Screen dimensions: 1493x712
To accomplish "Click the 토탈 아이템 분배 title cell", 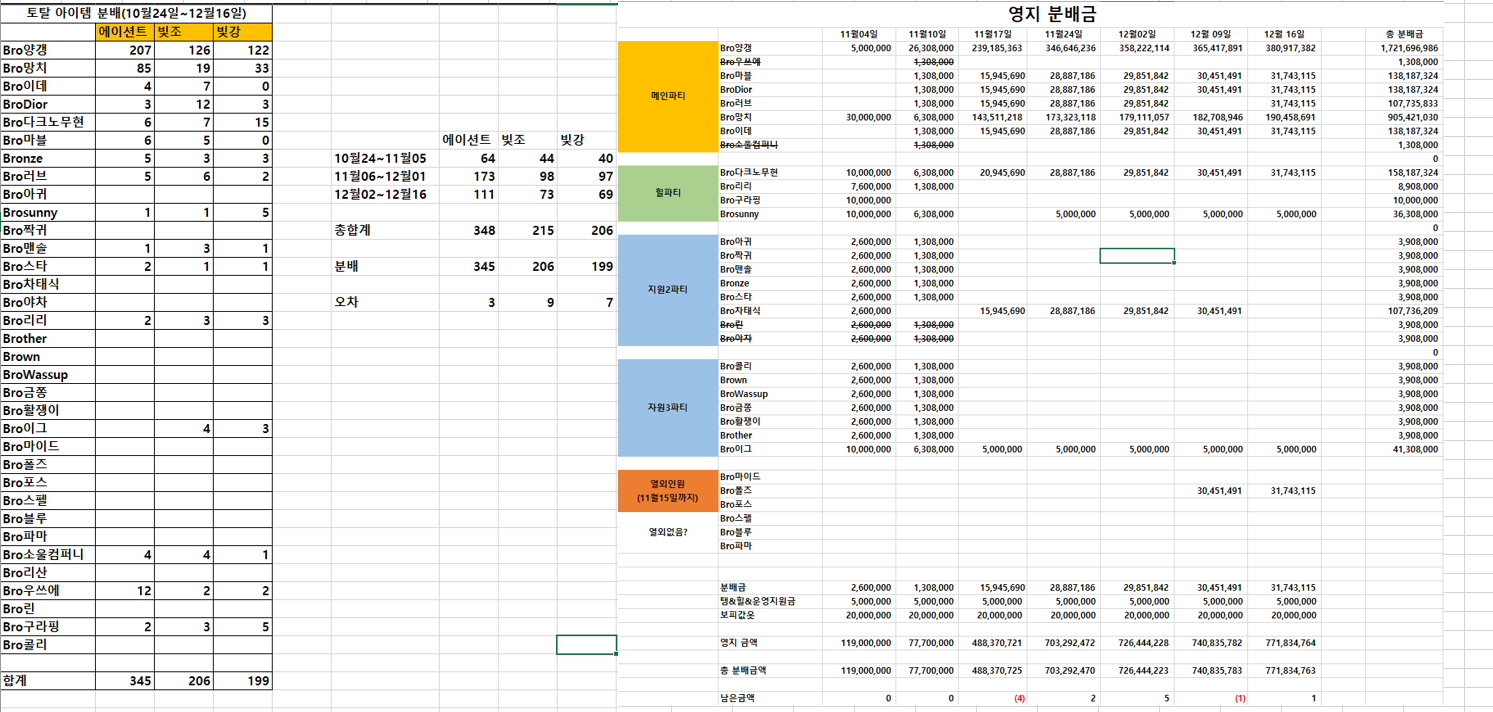I will point(136,13).
